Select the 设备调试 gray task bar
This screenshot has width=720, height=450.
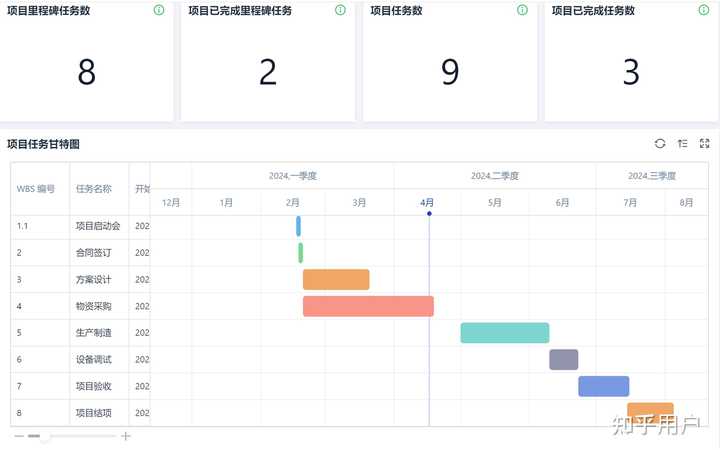click(563, 359)
